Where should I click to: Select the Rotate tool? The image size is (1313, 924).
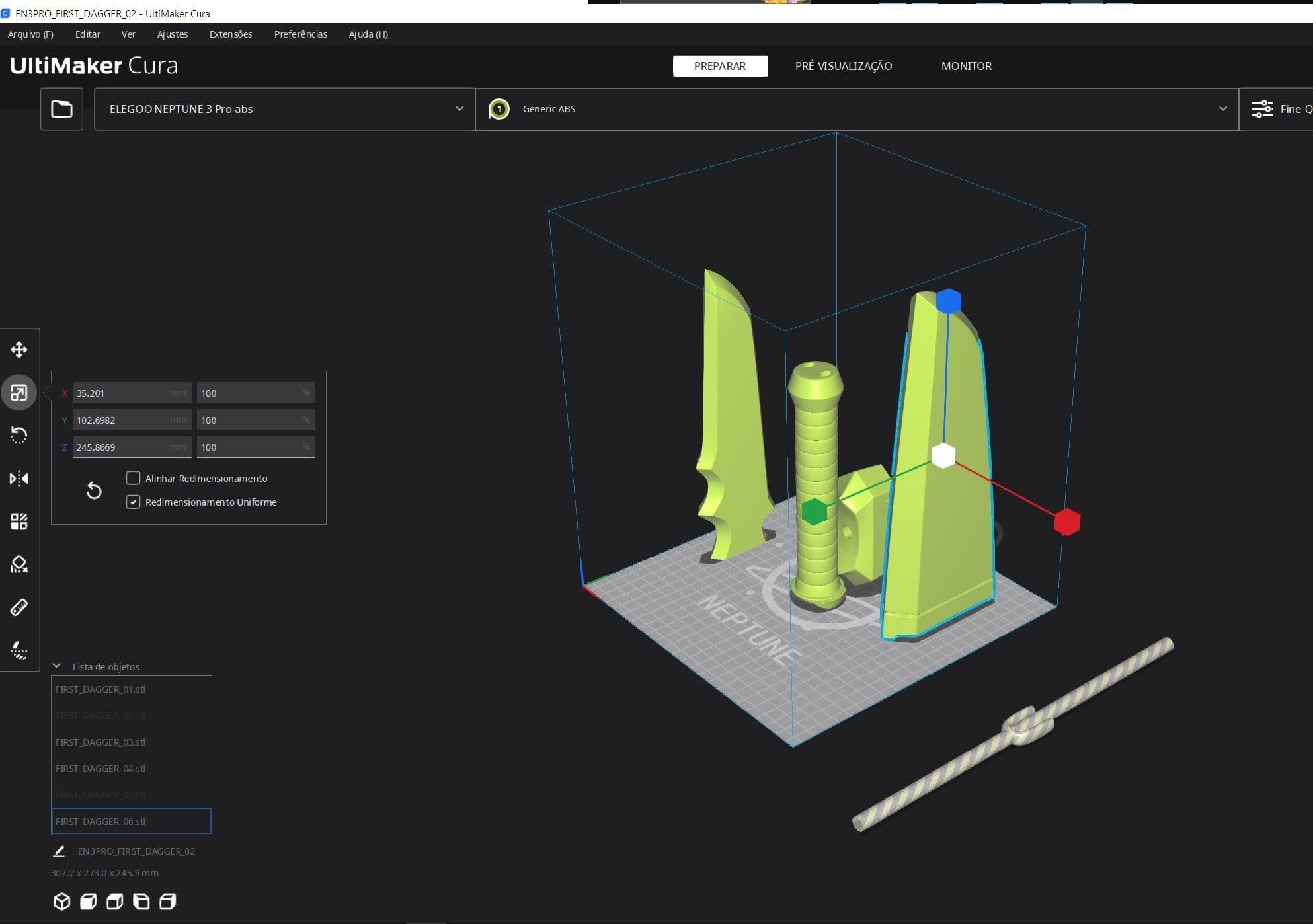click(x=19, y=436)
